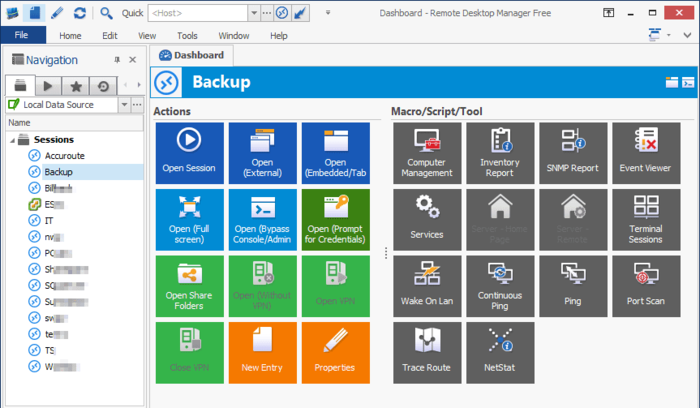This screenshot has width=700, height=408.
Task: Click the Properties button
Action: tap(335, 351)
